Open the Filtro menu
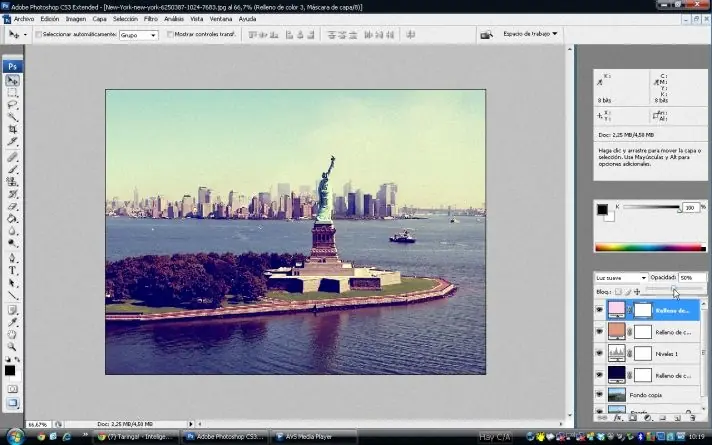This screenshot has height=445, width=712. point(150,19)
